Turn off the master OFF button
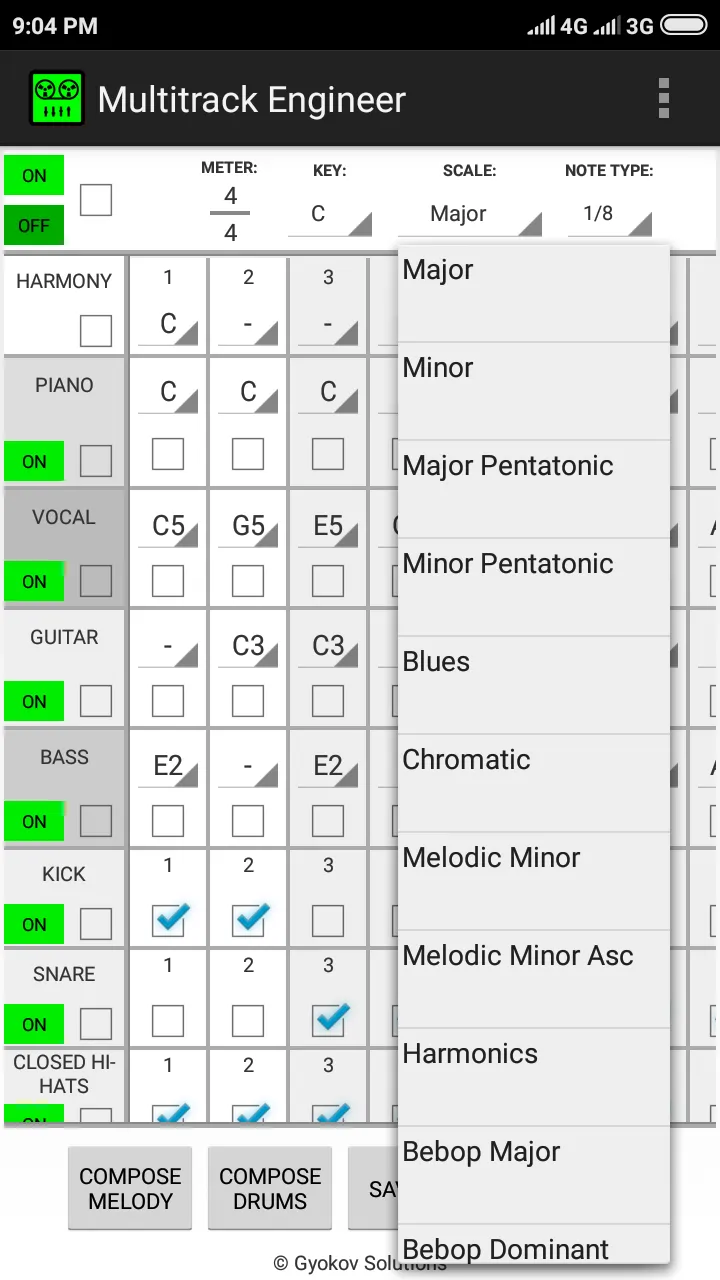This screenshot has height=1280, width=720. click(x=34, y=225)
